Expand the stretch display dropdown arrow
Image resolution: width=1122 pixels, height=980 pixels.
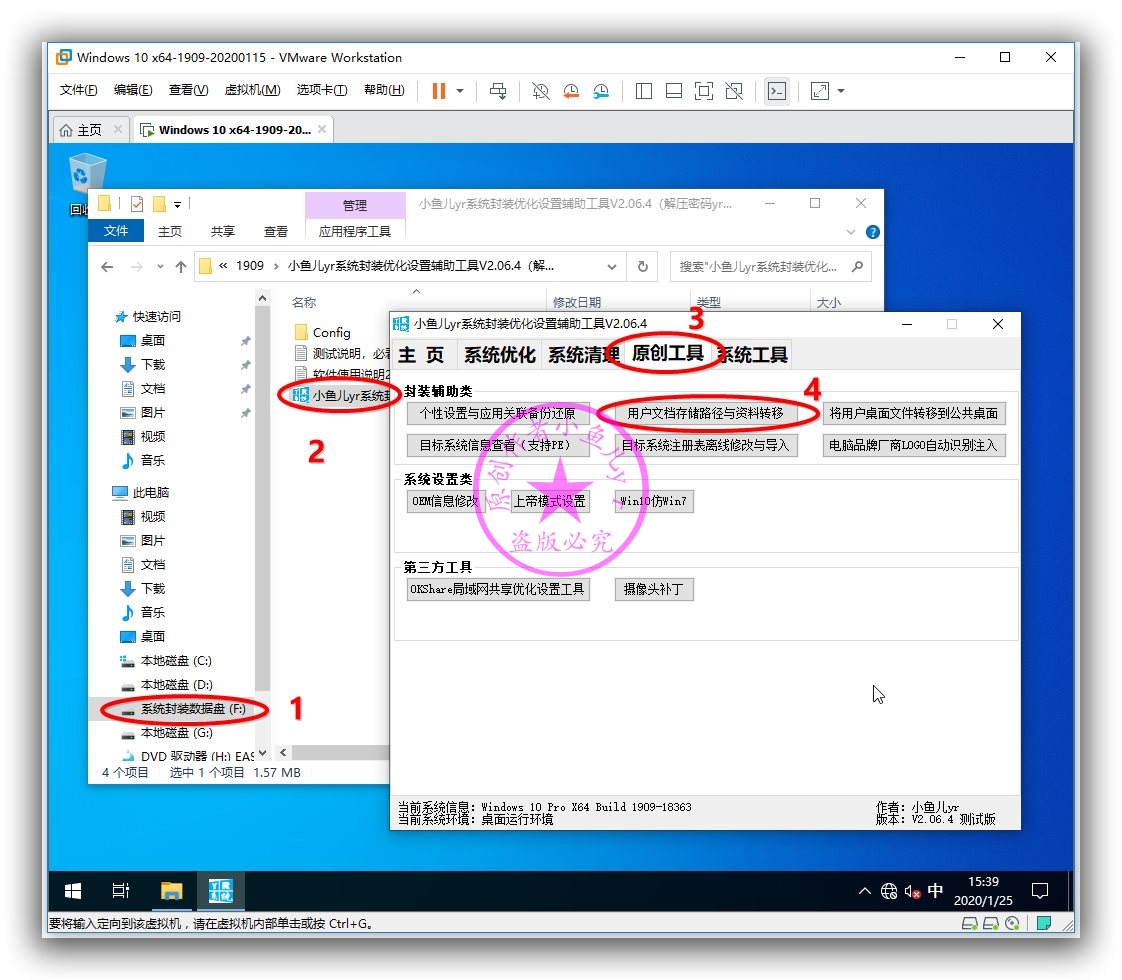coord(841,91)
